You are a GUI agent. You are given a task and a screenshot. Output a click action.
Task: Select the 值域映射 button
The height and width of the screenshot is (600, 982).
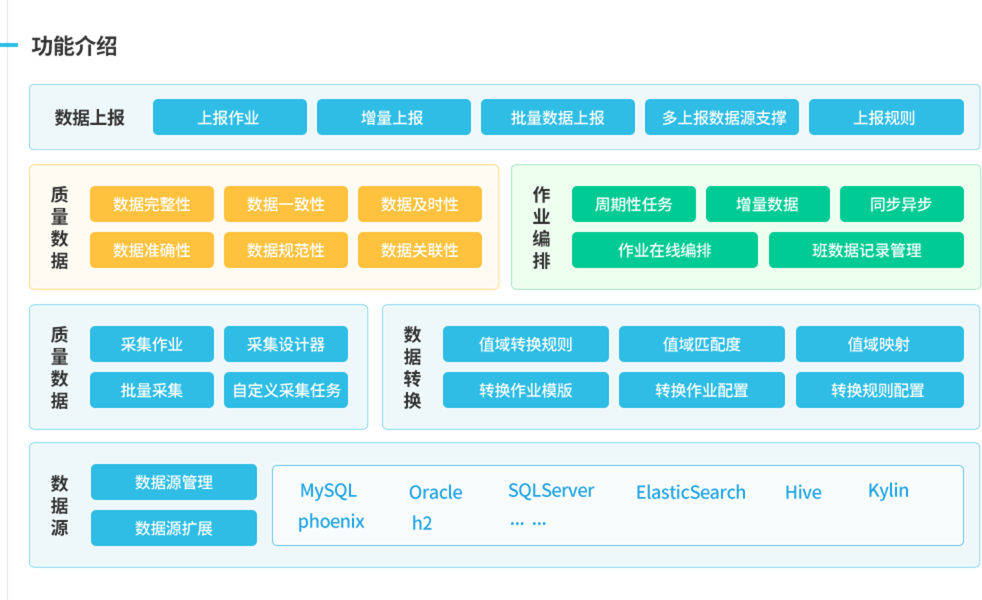[x=879, y=344]
